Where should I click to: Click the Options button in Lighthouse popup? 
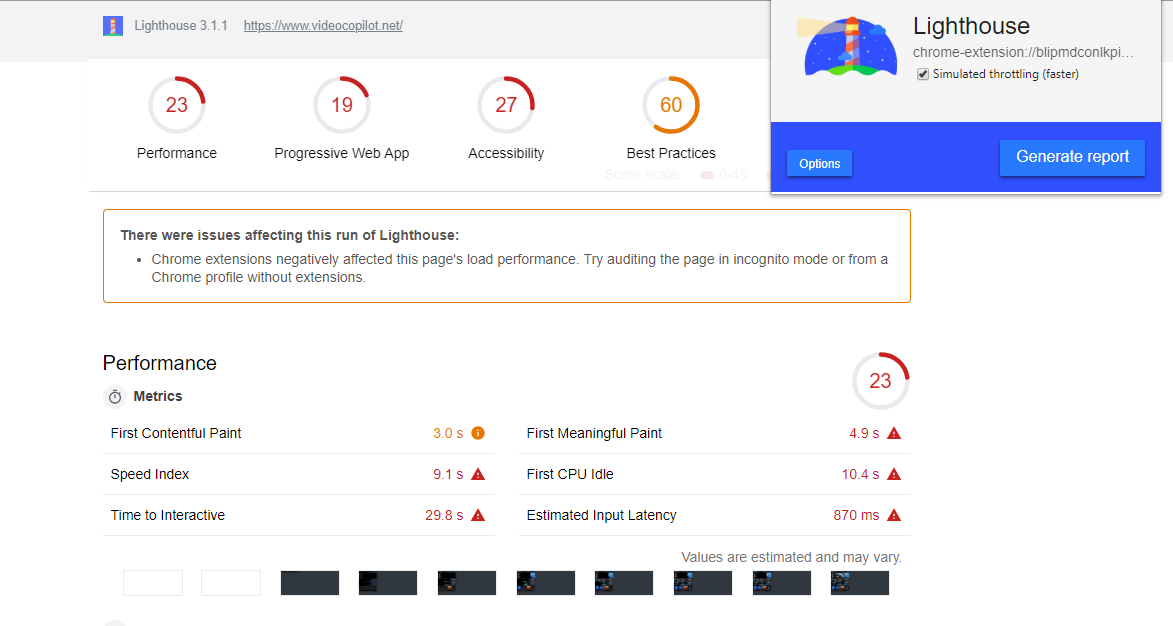coord(819,163)
